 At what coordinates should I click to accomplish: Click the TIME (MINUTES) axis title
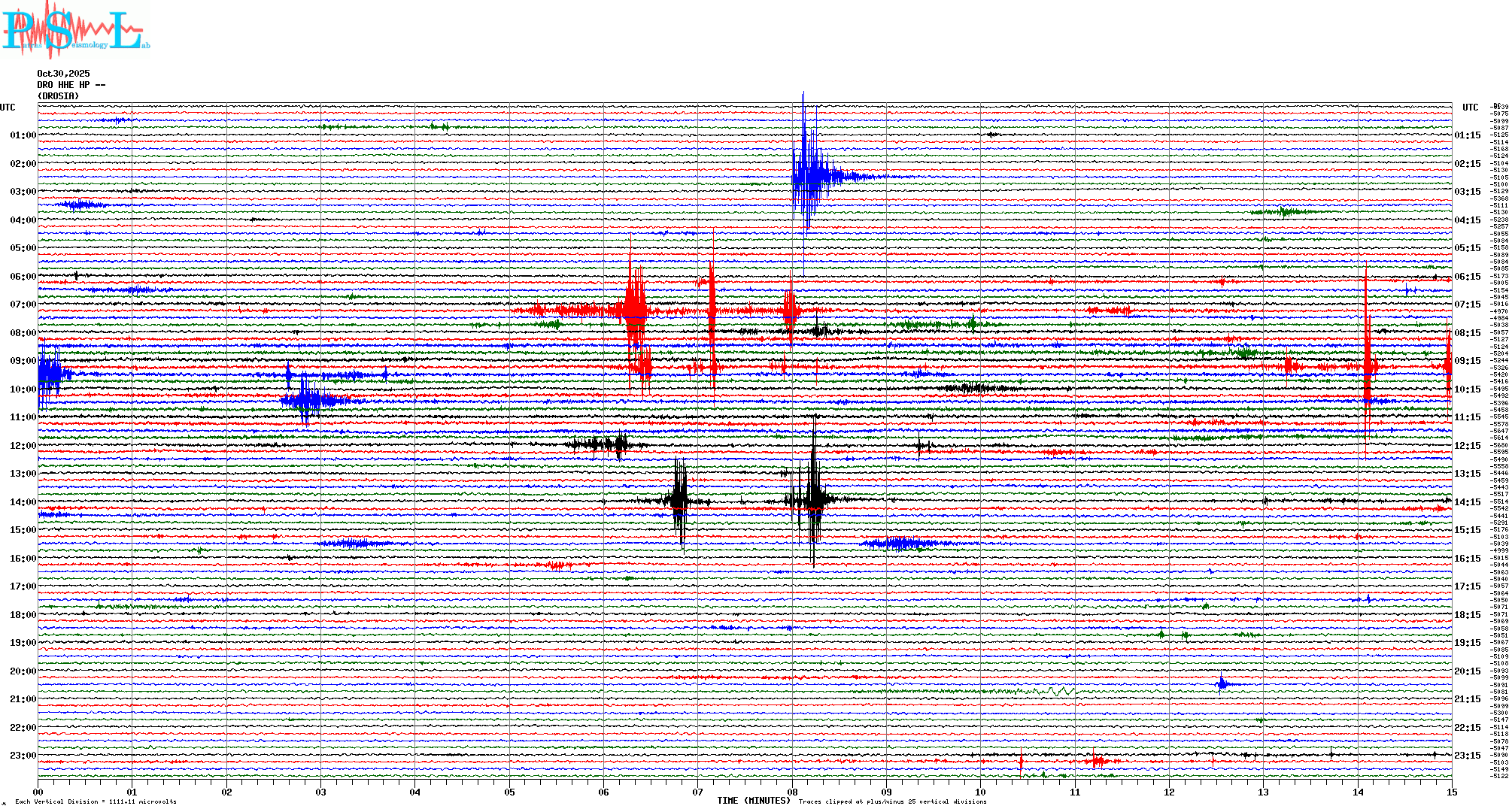tap(754, 801)
